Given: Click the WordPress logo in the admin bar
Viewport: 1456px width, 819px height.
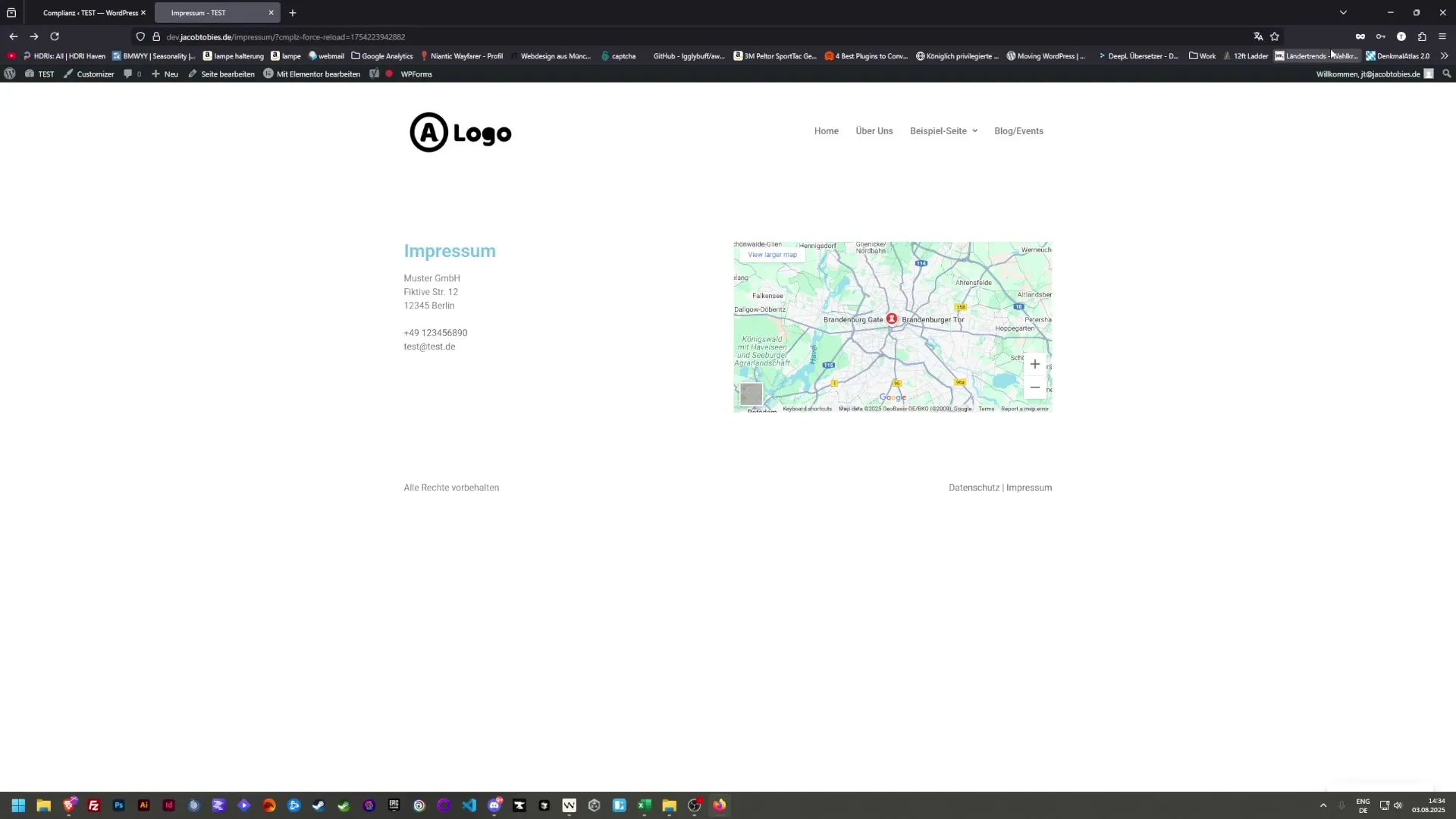Looking at the screenshot, I should coord(10,74).
